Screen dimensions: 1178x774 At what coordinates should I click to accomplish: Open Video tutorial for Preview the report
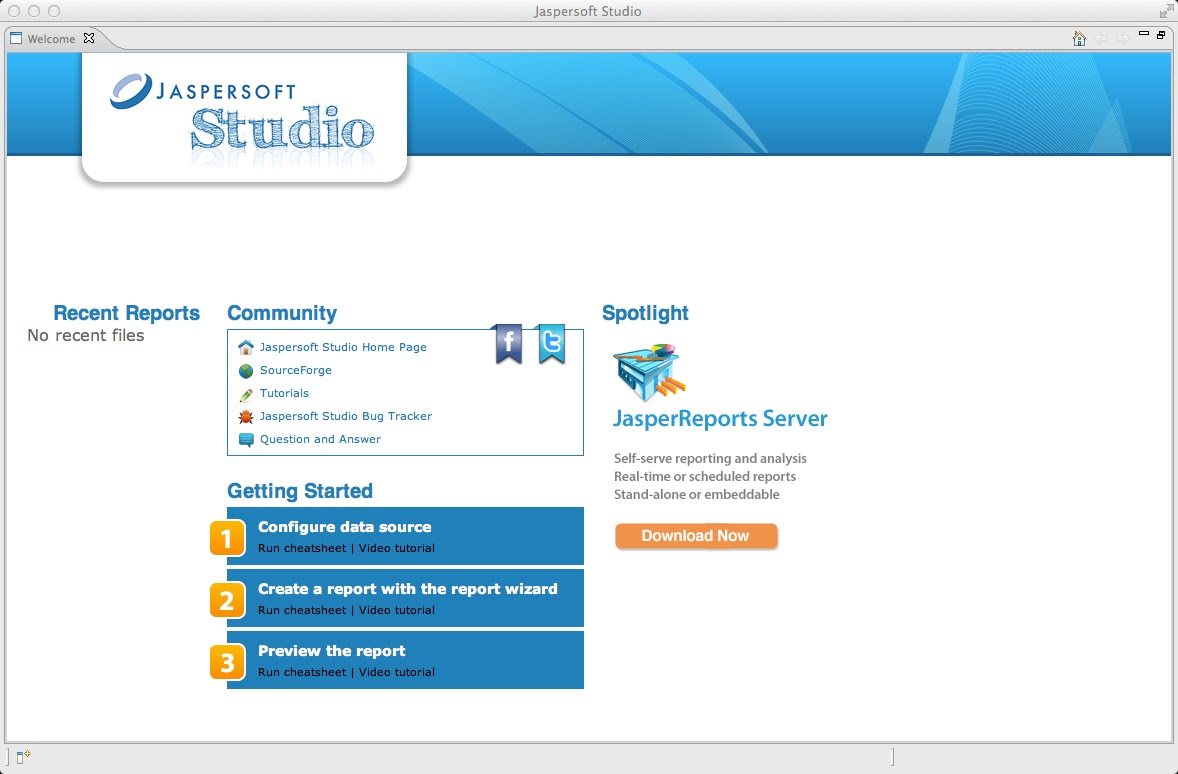397,672
